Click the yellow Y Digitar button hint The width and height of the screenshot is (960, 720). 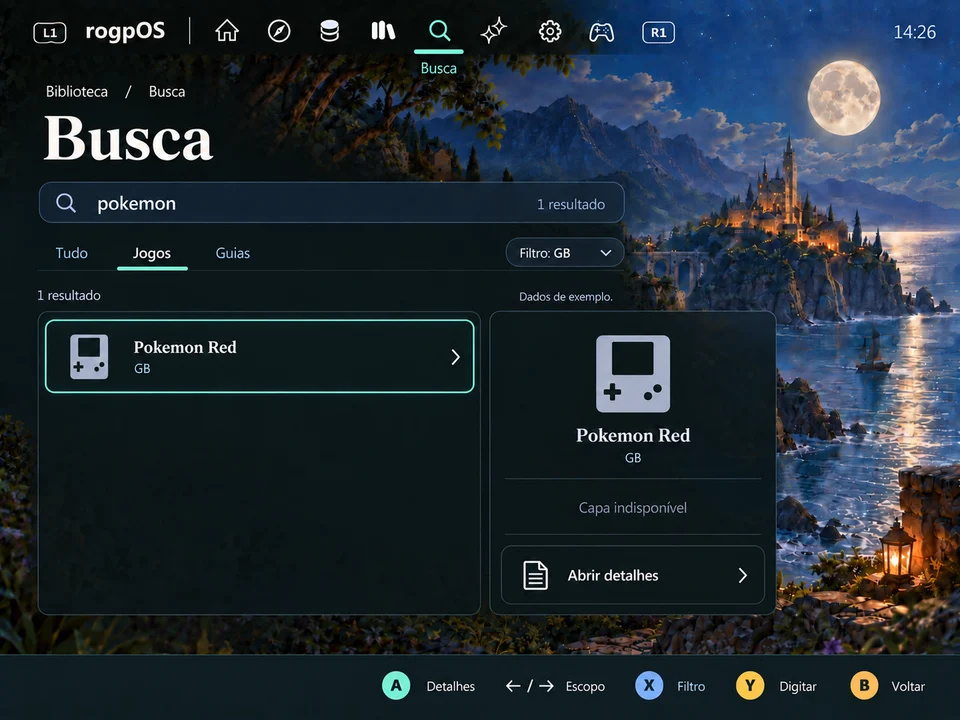pyautogui.click(x=750, y=686)
